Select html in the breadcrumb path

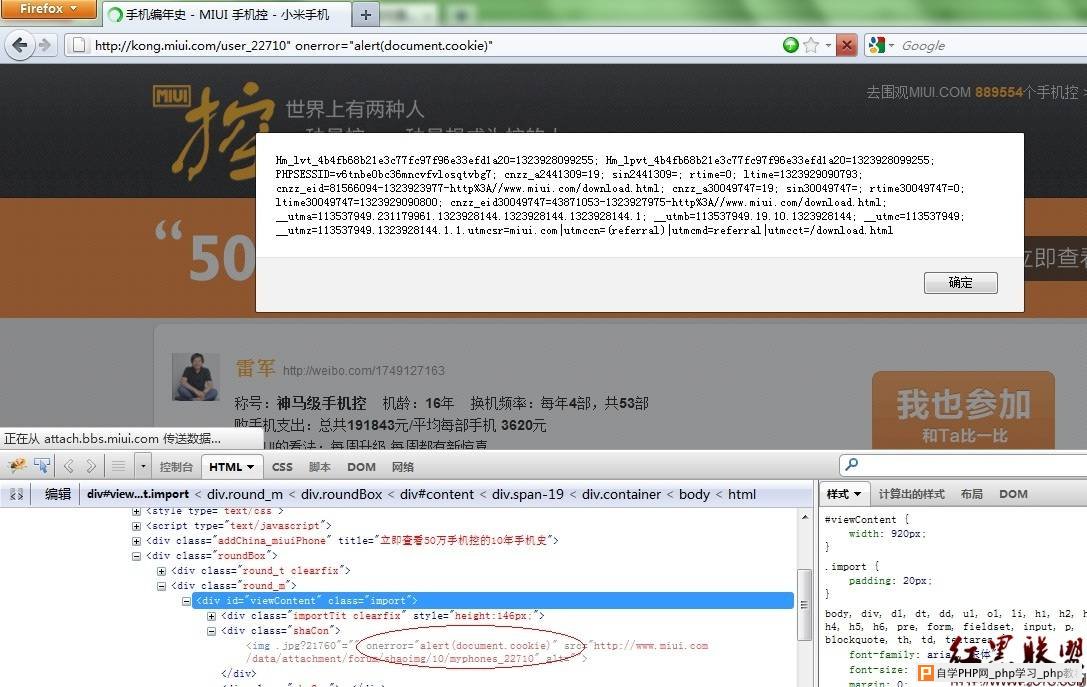pyautogui.click(x=742, y=494)
